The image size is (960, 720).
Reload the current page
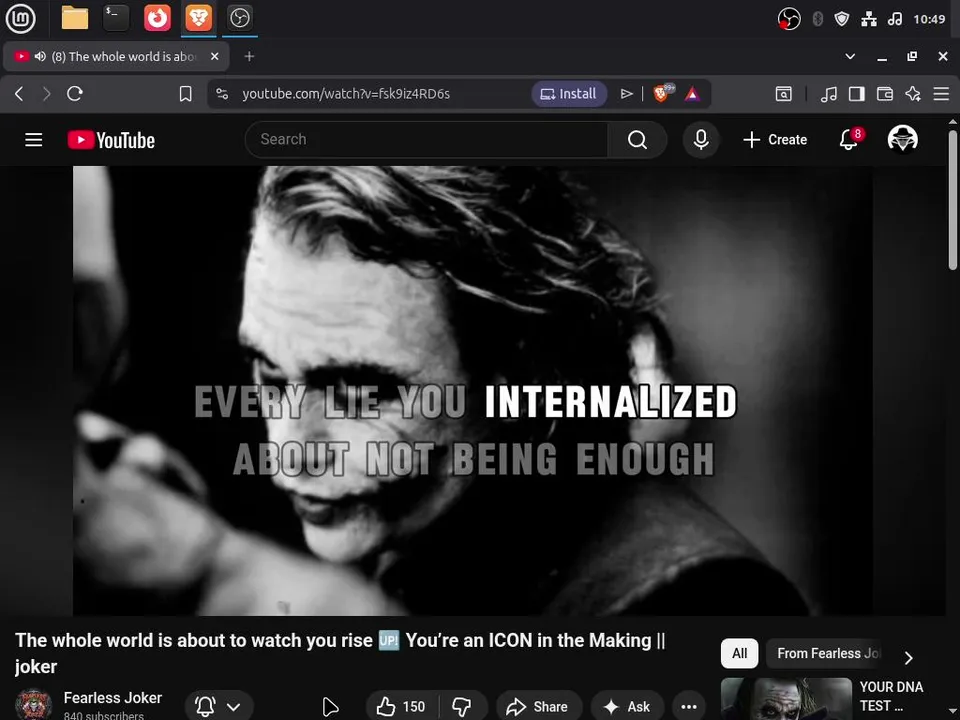(75, 94)
